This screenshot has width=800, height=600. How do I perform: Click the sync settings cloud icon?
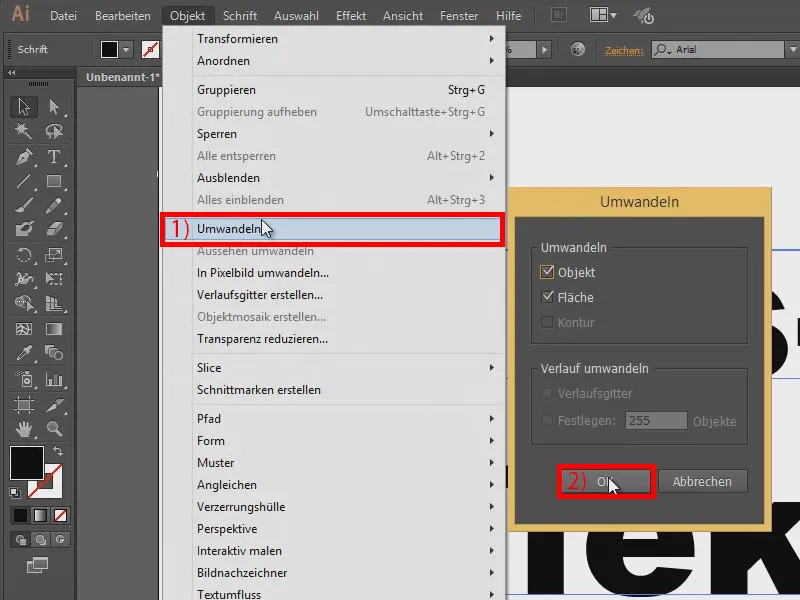pos(643,16)
